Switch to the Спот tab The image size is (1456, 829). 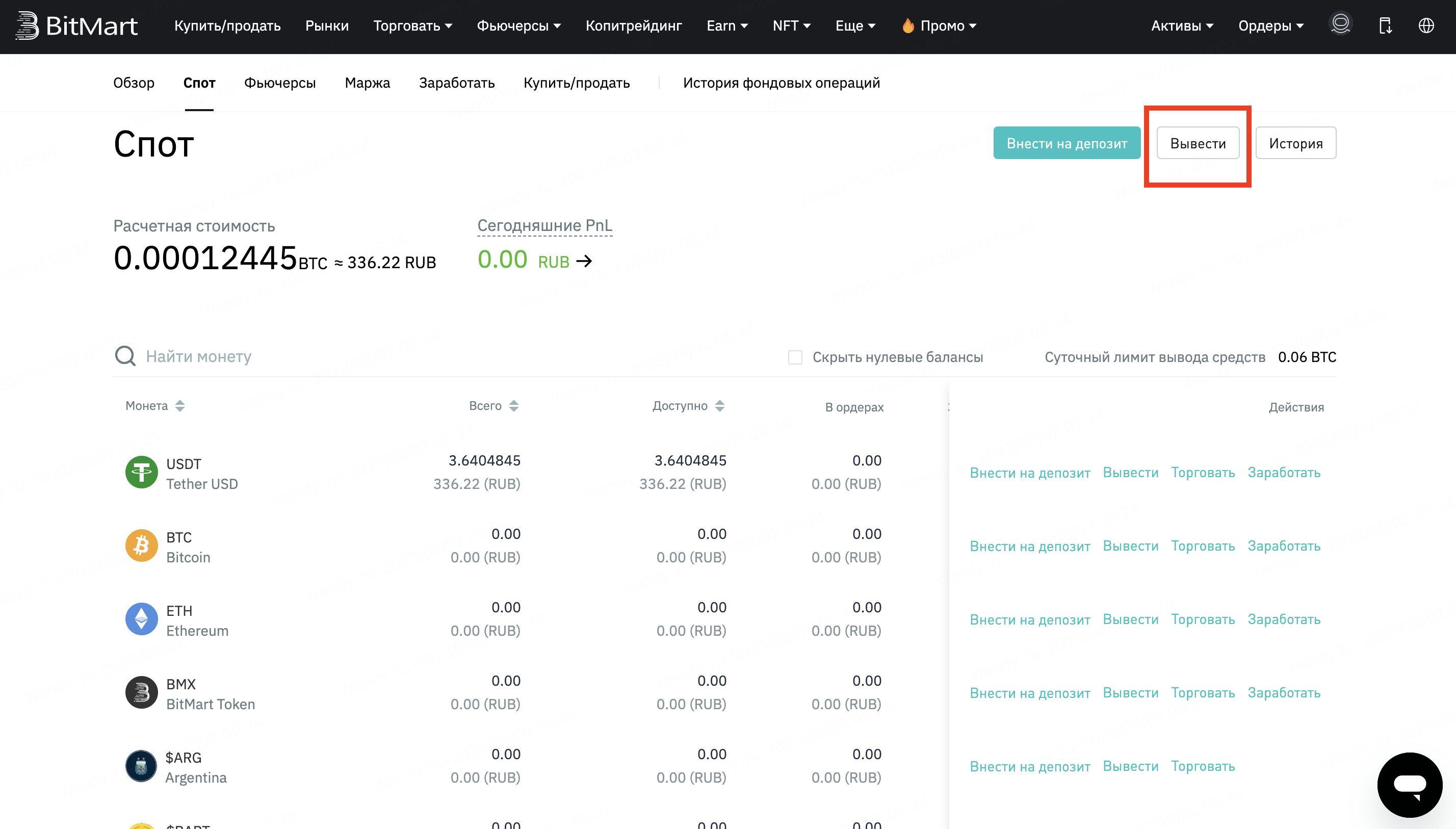click(x=199, y=83)
